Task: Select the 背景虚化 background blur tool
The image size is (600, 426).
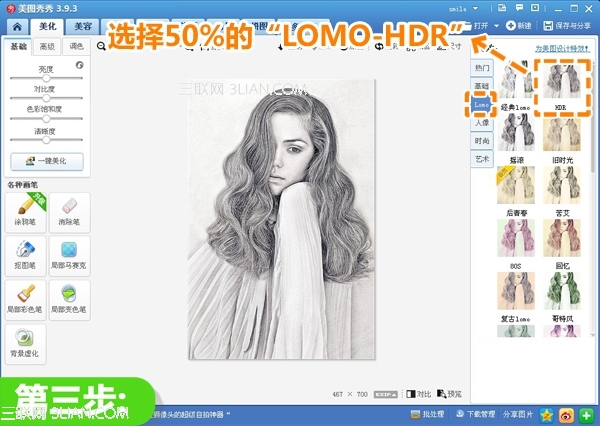Action: coord(26,344)
